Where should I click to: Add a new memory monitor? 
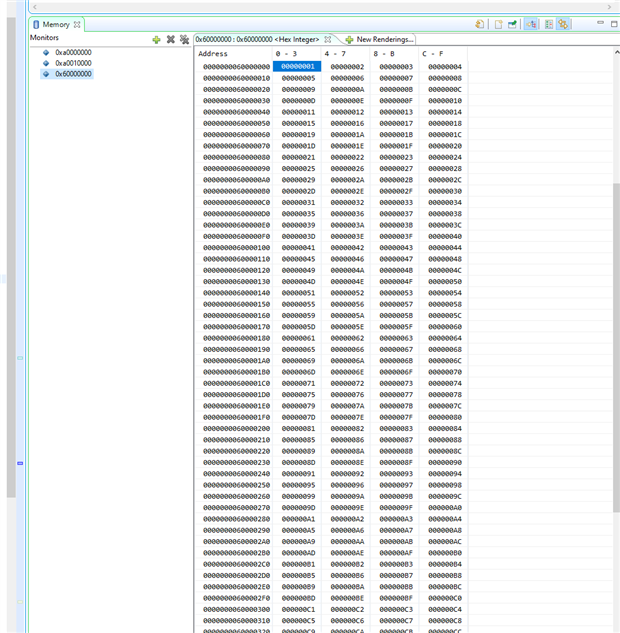point(156,39)
